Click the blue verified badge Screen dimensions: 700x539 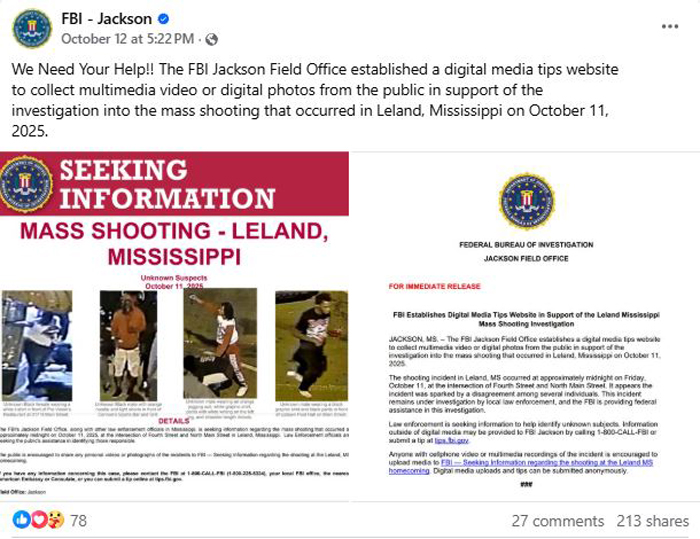[x=163, y=19]
